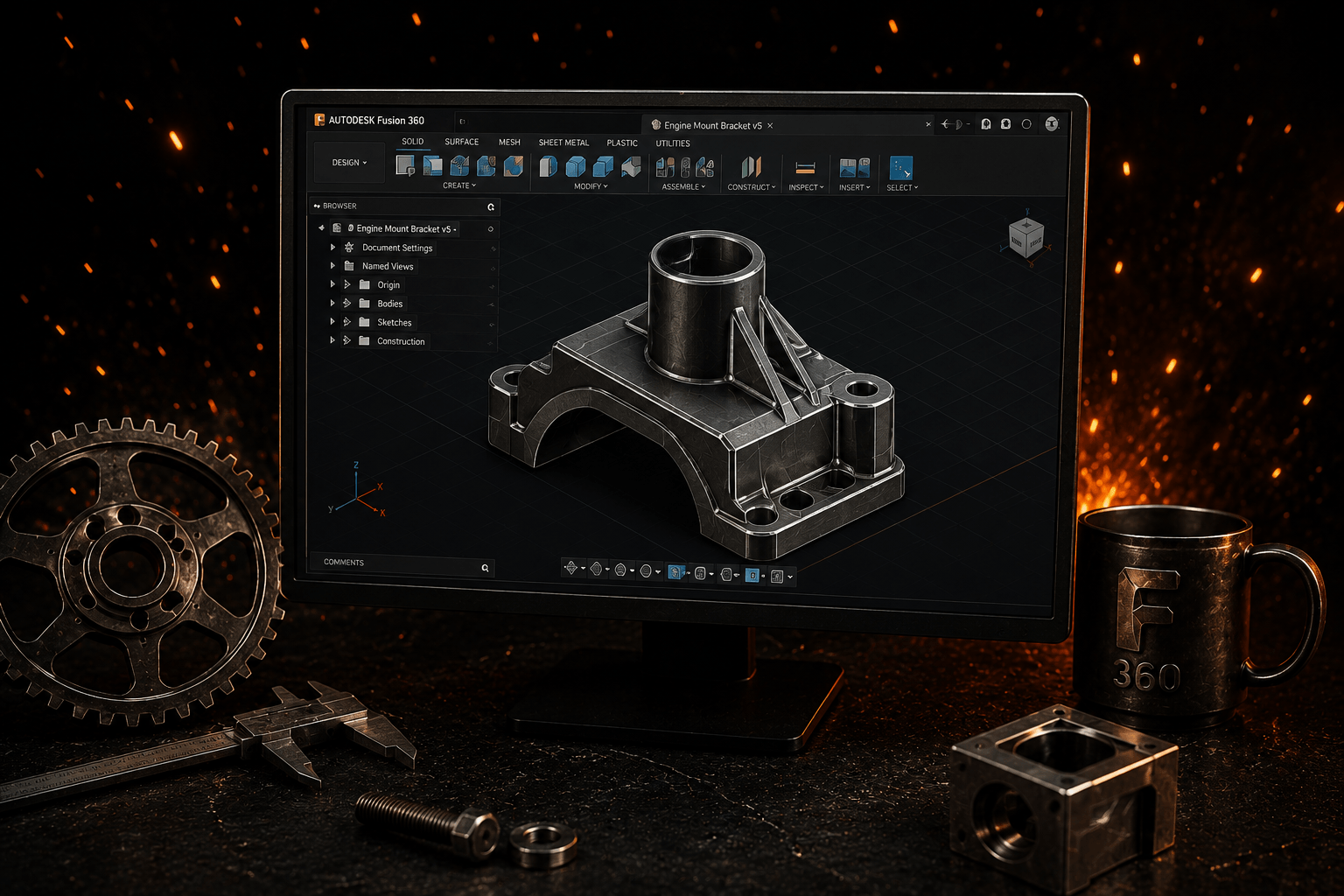This screenshot has width=1344, height=896.
Task: Click the second icon in the CREATE group
Action: pyautogui.click(x=433, y=165)
